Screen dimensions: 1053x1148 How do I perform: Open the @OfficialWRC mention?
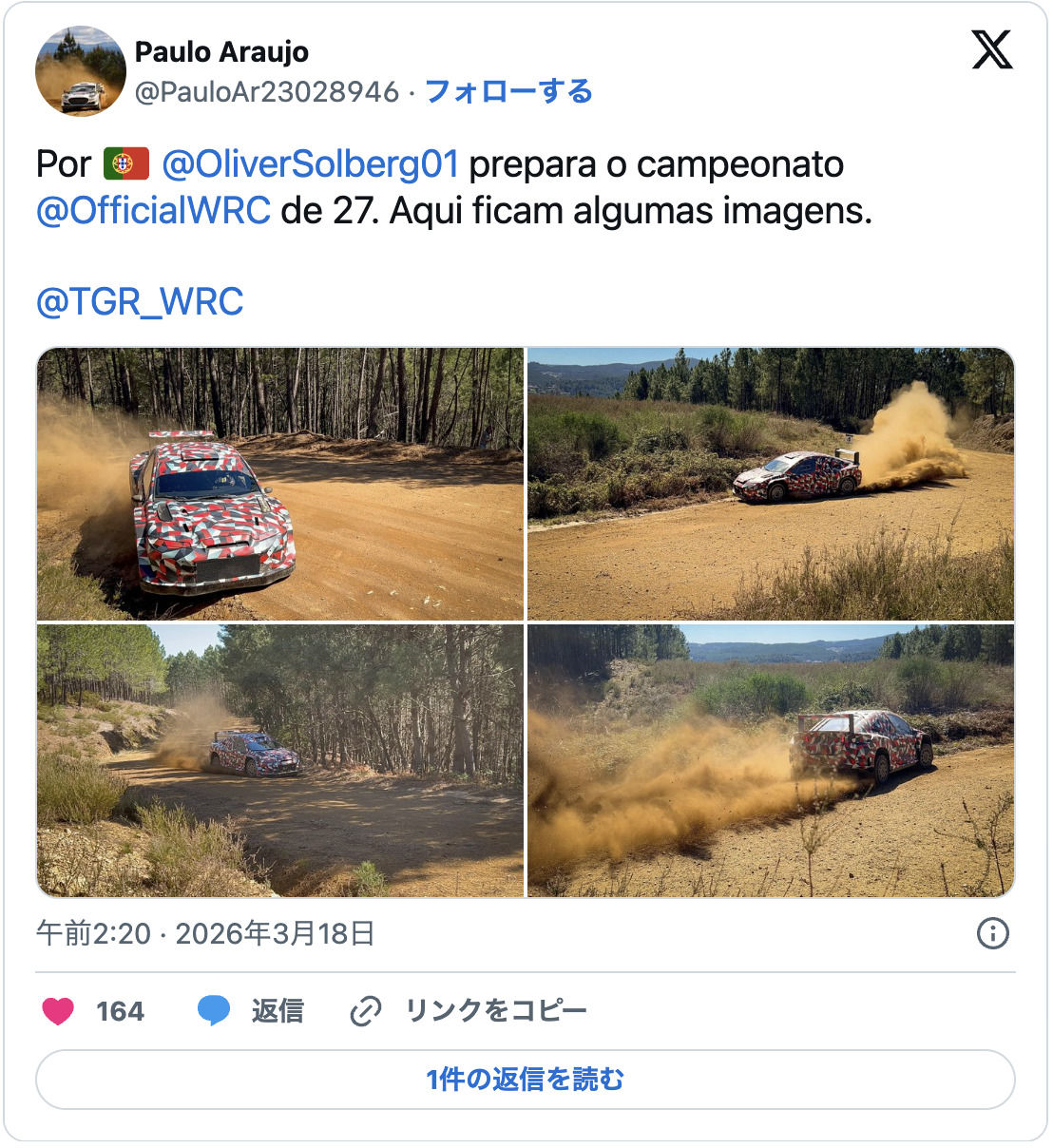153,210
